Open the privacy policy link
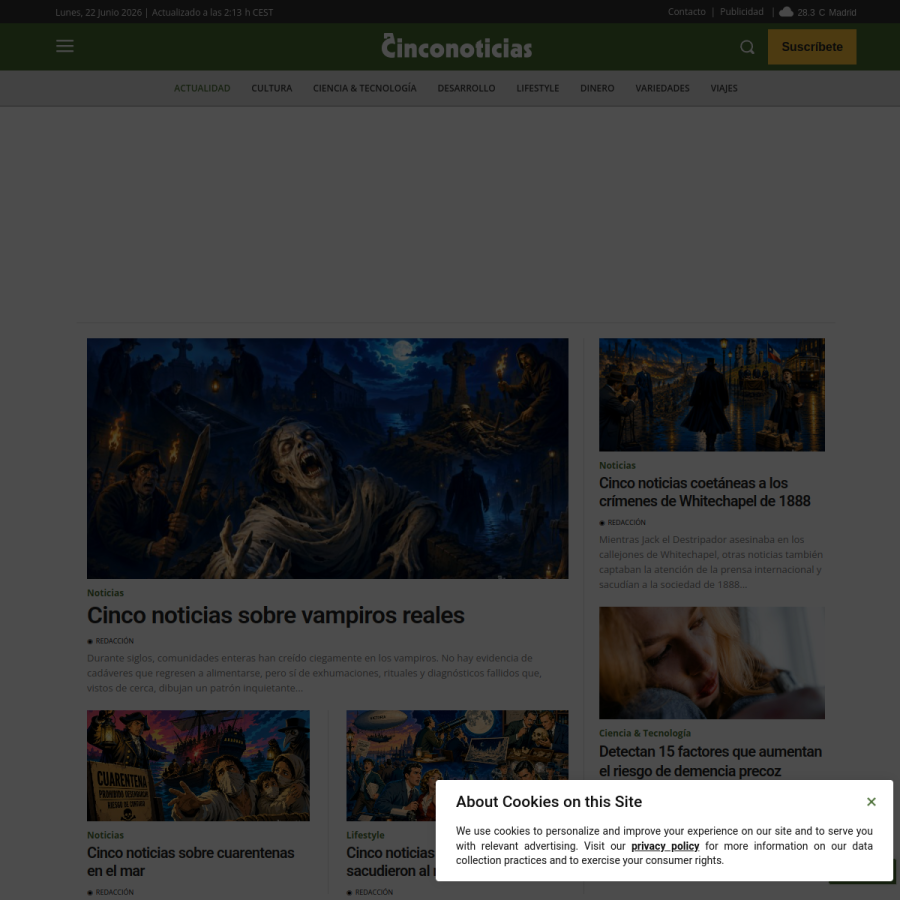The image size is (900, 900). tap(665, 846)
